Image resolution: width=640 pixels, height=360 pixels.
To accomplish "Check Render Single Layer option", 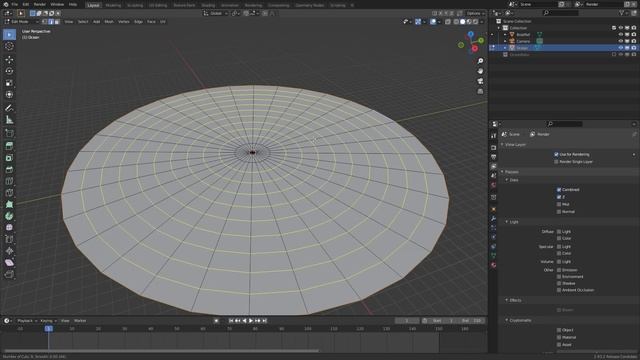I will click(556, 162).
